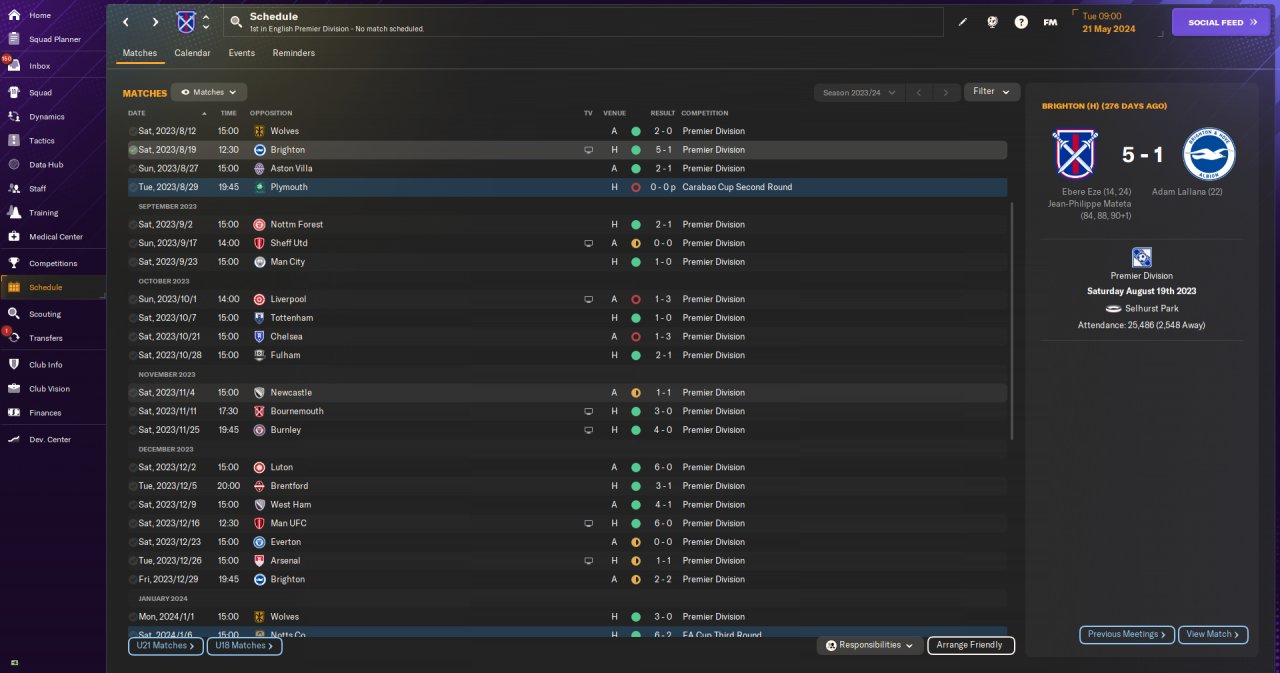Select the Man UFC 6 - 0 row
The height and width of the screenshot is (673, 1280).
pos(567,523)
